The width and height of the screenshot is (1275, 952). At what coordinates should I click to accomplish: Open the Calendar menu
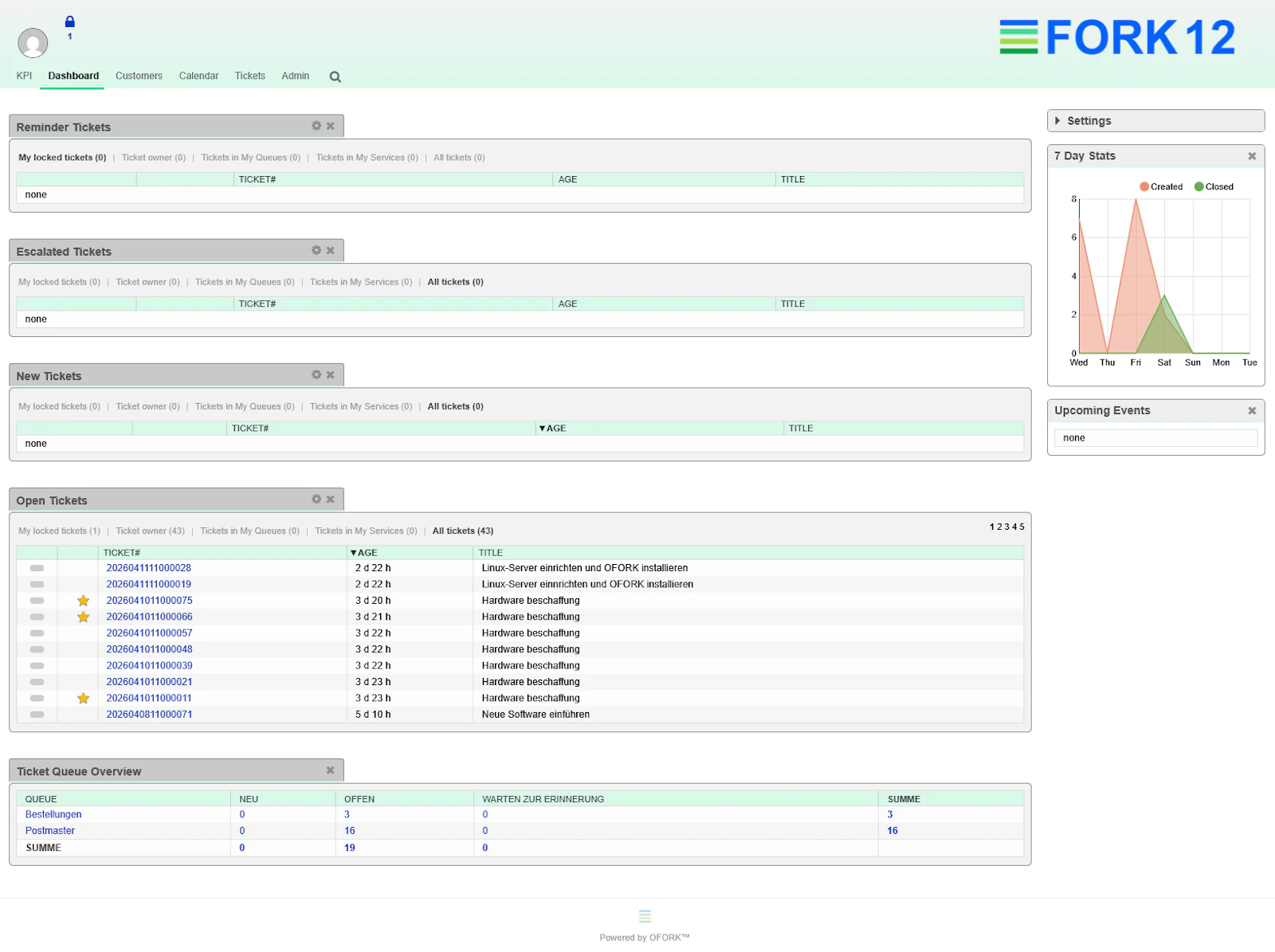tap(198, 76)
